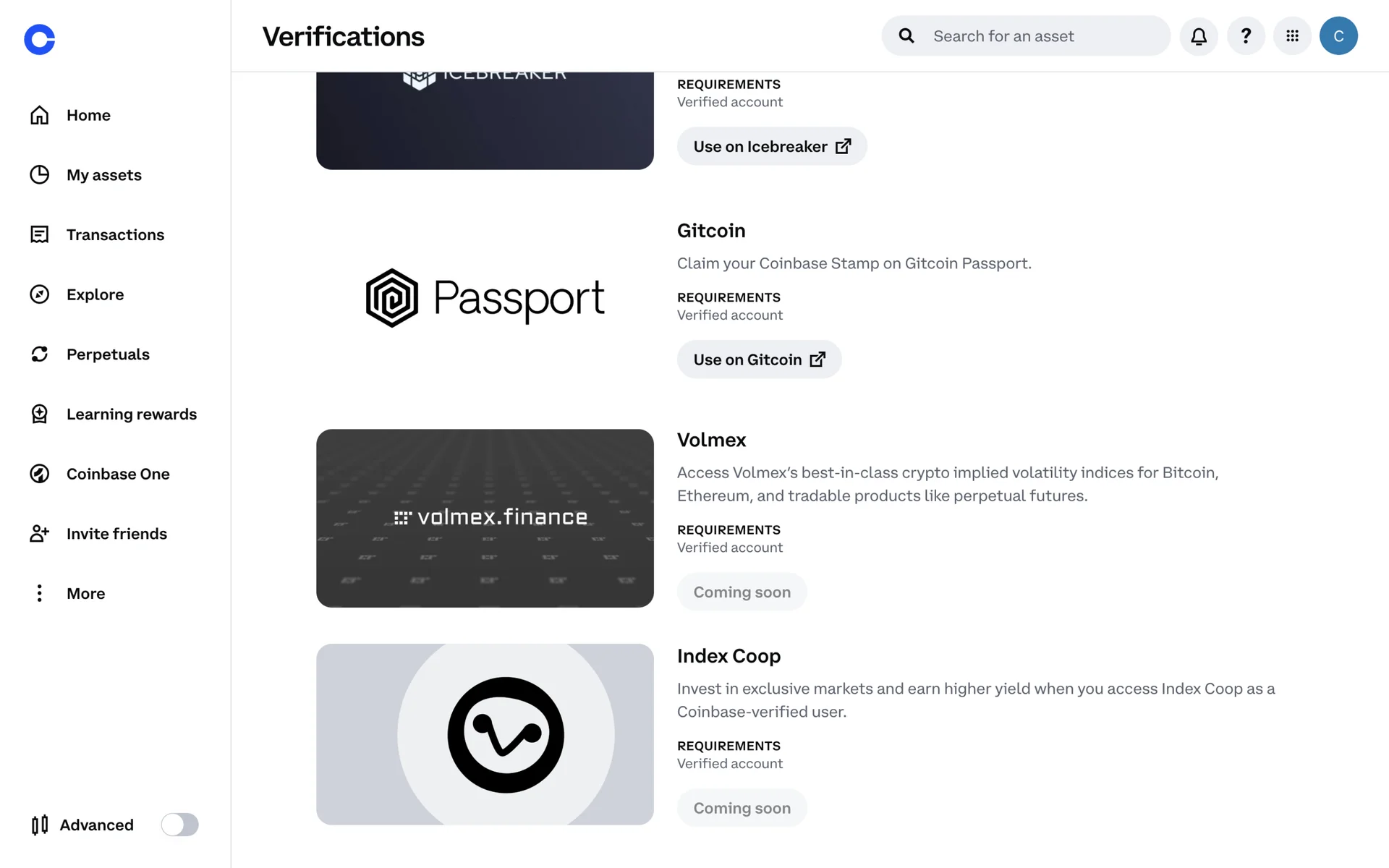Click the Perpetuals sidebar icon
The image size is (1389, 868).
pyautogui.click(x=40, y=354)
